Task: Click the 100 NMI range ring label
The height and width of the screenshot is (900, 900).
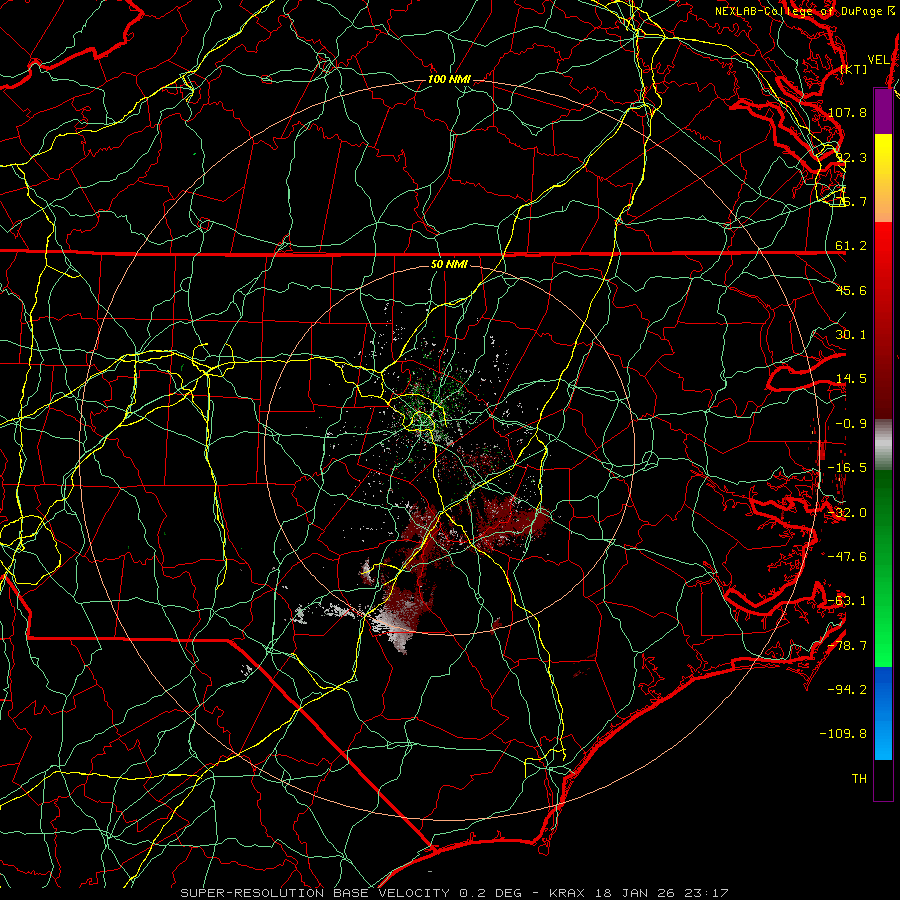Action: (x=449, y=79)
